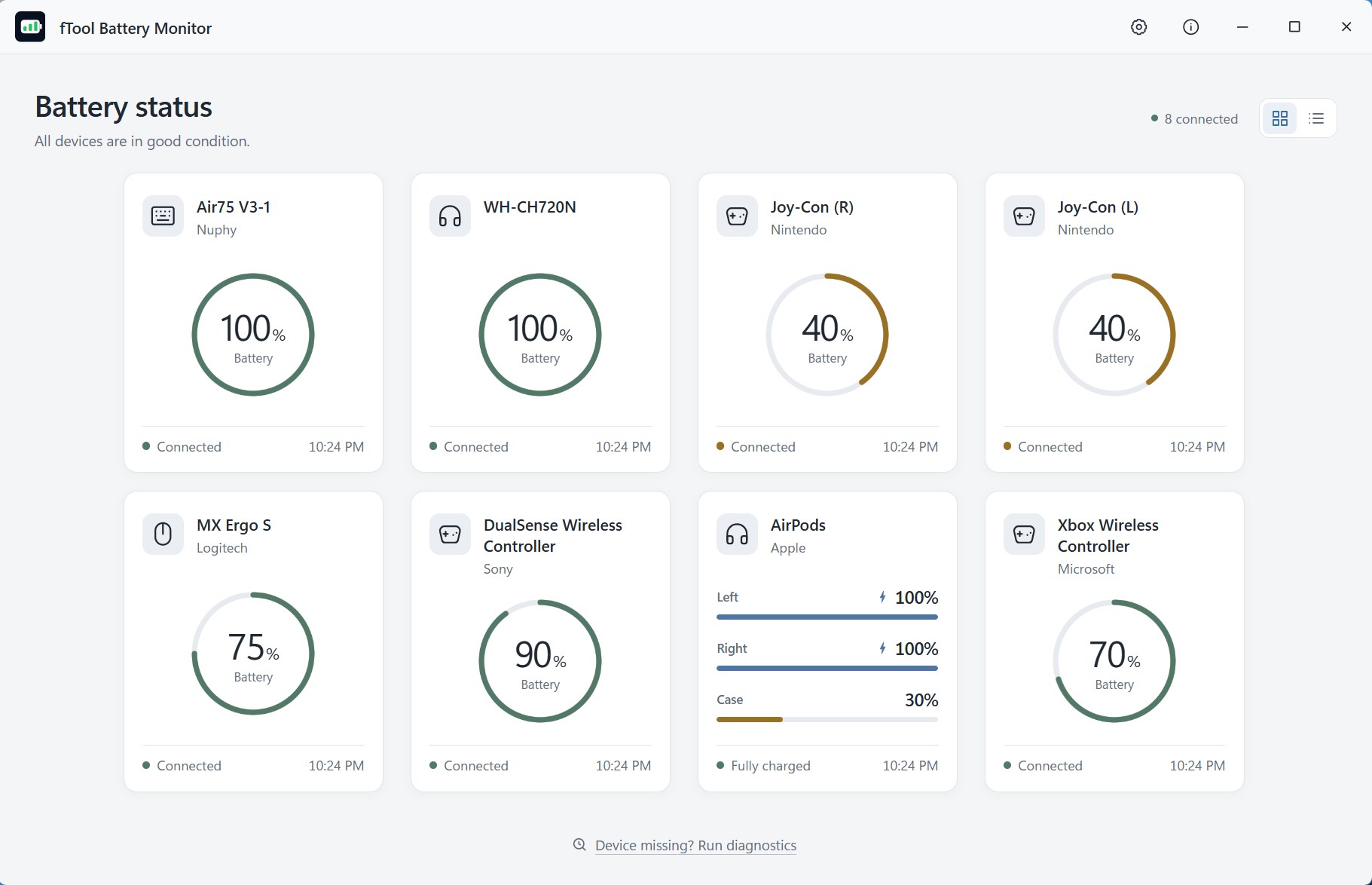Click the Case 30% value on AirPods
The height and width of the screenshot is (885, 1372).
(x=921, y=700)
